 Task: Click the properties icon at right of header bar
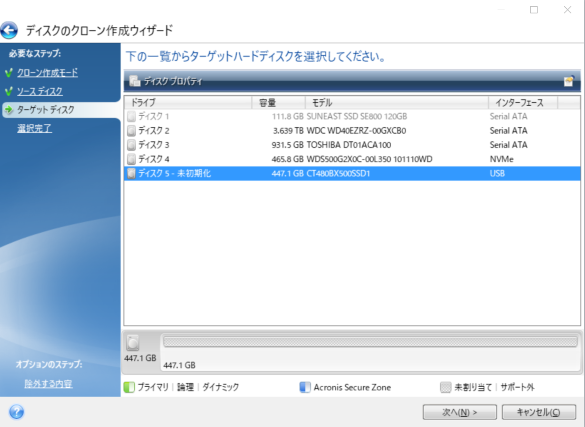click(x=569, y=81)
